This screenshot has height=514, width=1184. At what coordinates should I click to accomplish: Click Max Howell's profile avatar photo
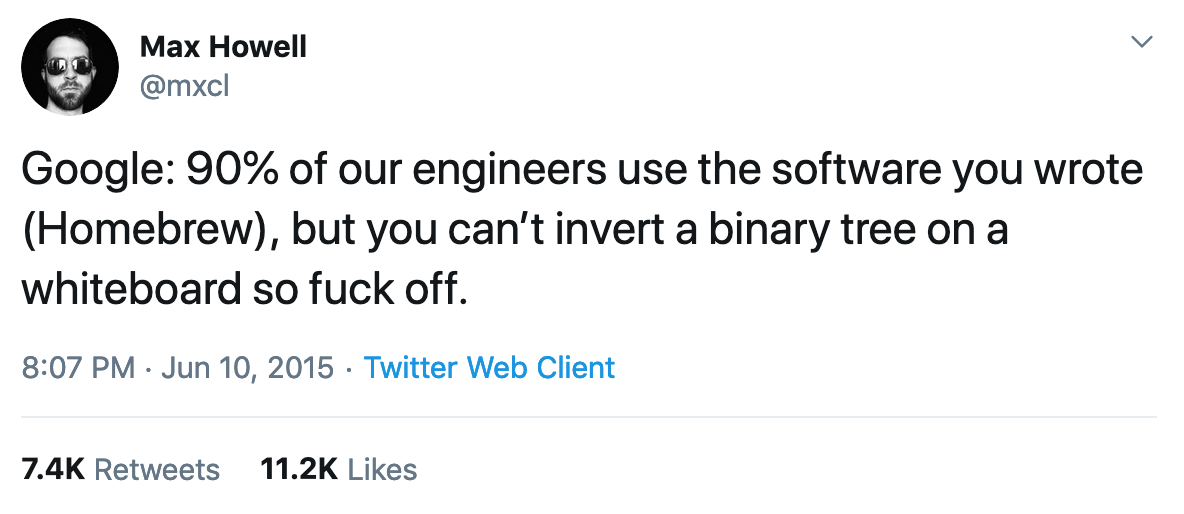(x=67, y=66)
